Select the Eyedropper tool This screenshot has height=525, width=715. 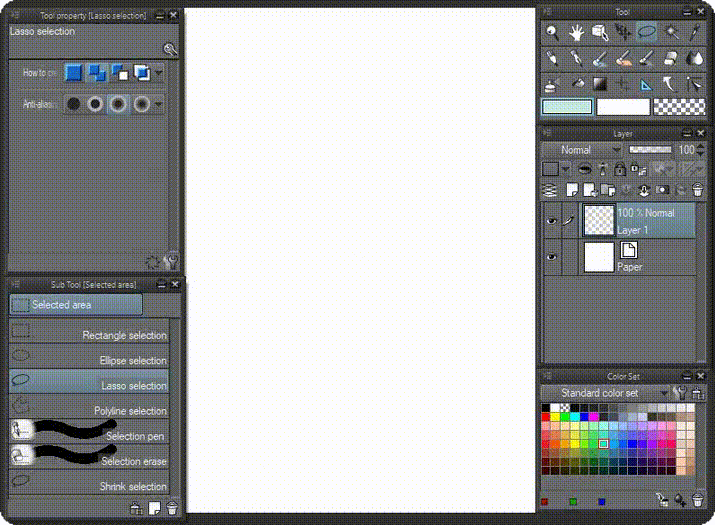[694, 33]
